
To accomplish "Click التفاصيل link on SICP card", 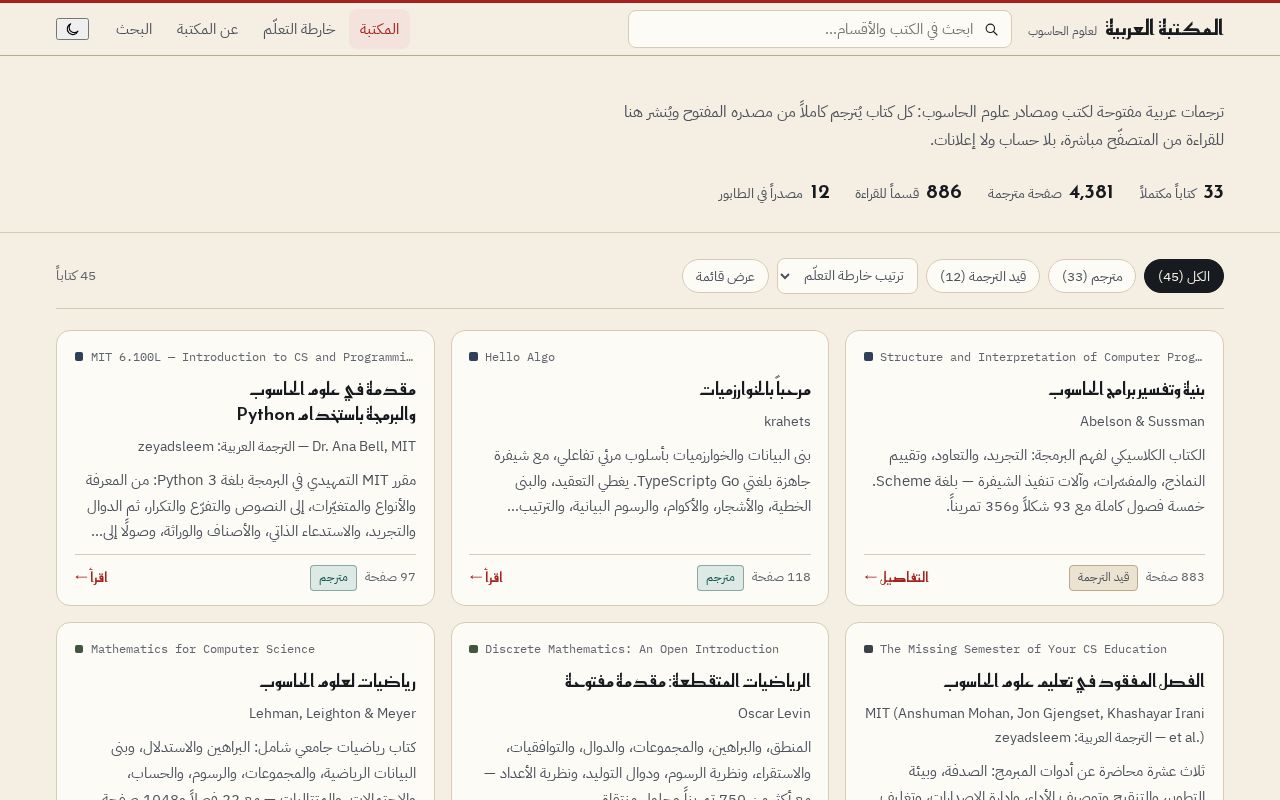I will tap(895, 577).
